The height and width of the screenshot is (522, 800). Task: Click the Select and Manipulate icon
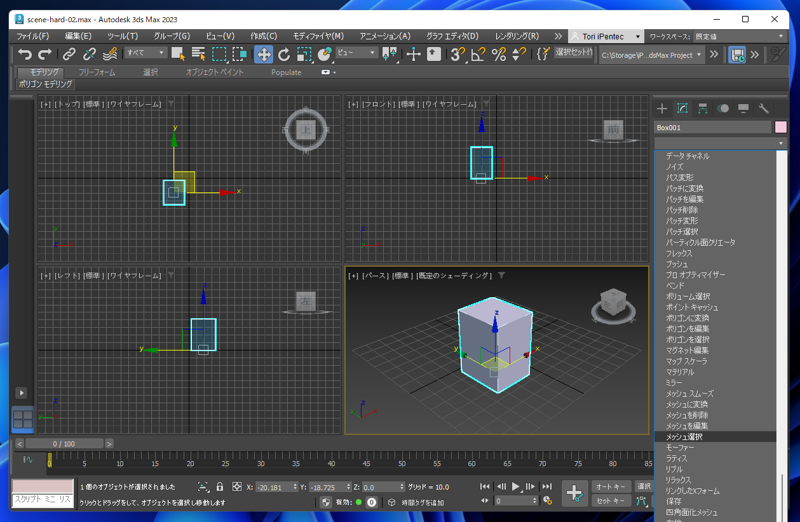pyautogui.click(x=413, y=54)
